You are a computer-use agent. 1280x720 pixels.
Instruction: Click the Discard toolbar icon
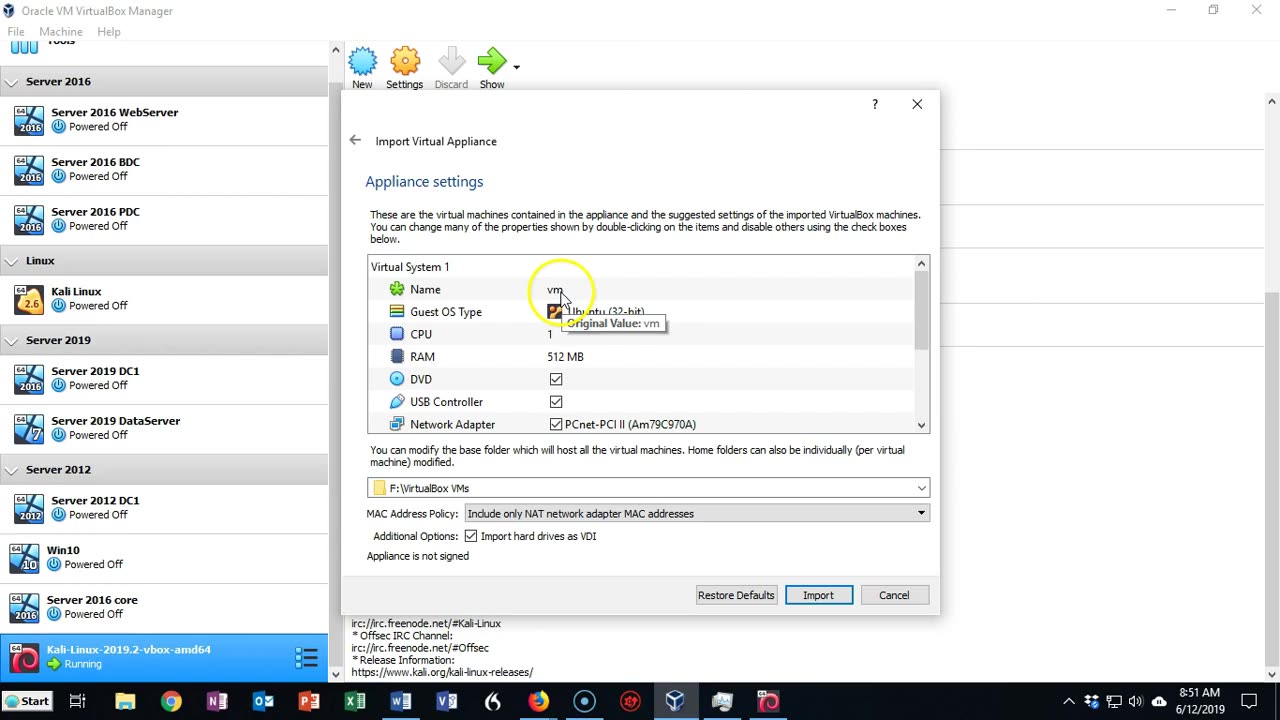tap(451, 62)
